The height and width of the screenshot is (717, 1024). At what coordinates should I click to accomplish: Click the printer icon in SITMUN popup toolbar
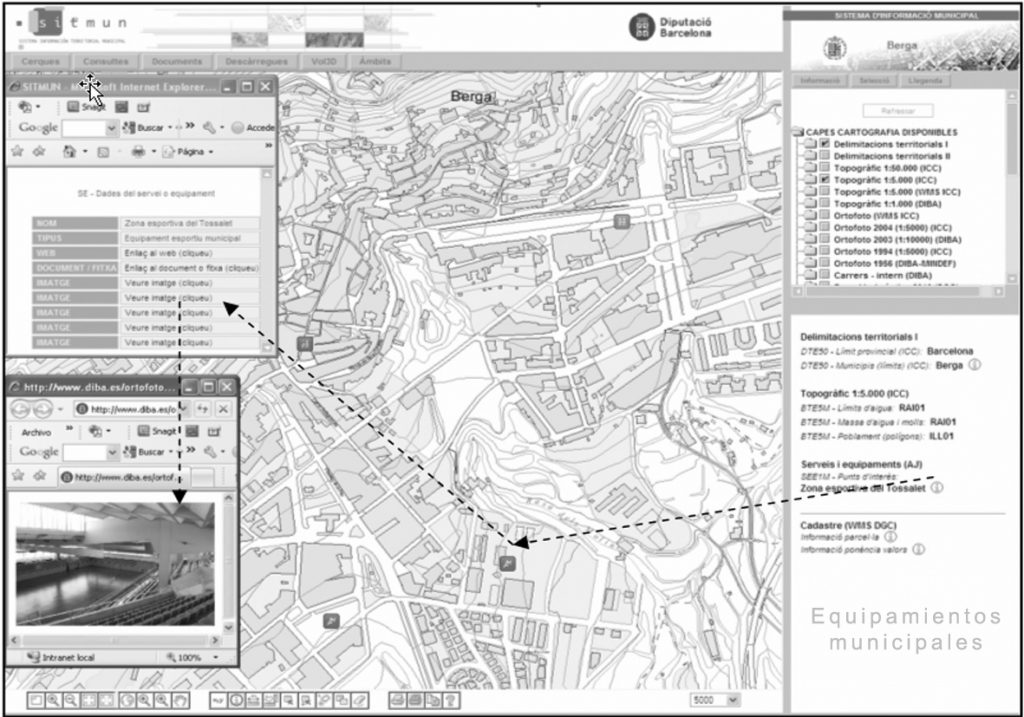(x=138, y=151)
